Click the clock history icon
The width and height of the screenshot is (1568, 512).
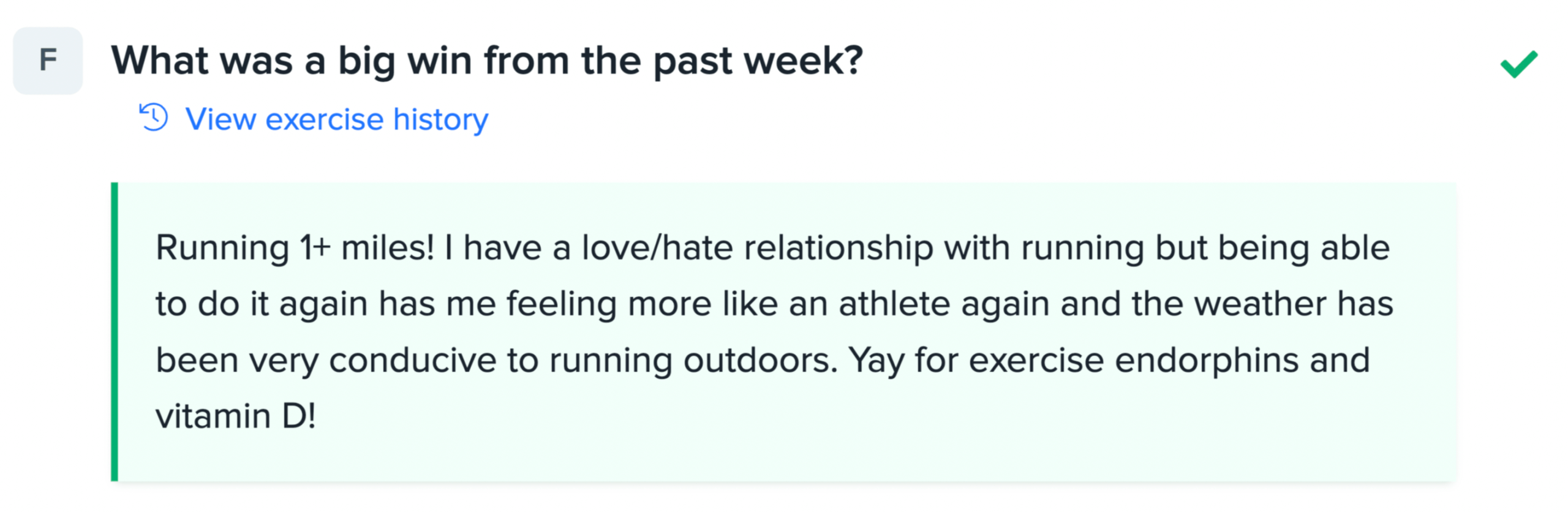point(153,117)
